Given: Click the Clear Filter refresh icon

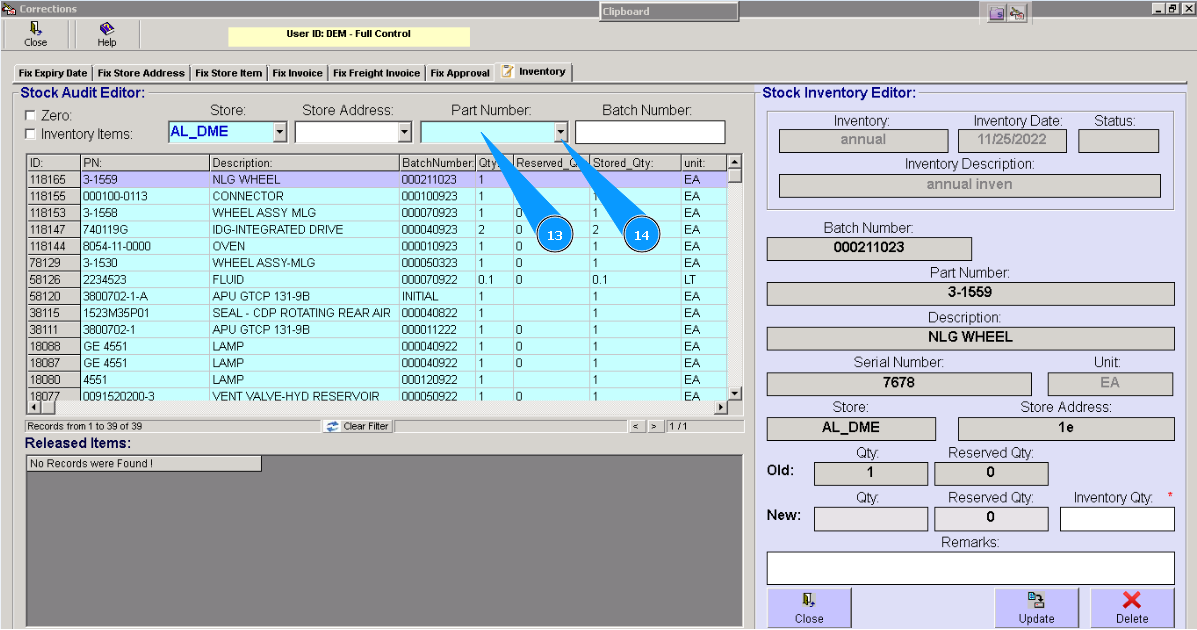Looking at the screenshot, I should click(332, 426).
